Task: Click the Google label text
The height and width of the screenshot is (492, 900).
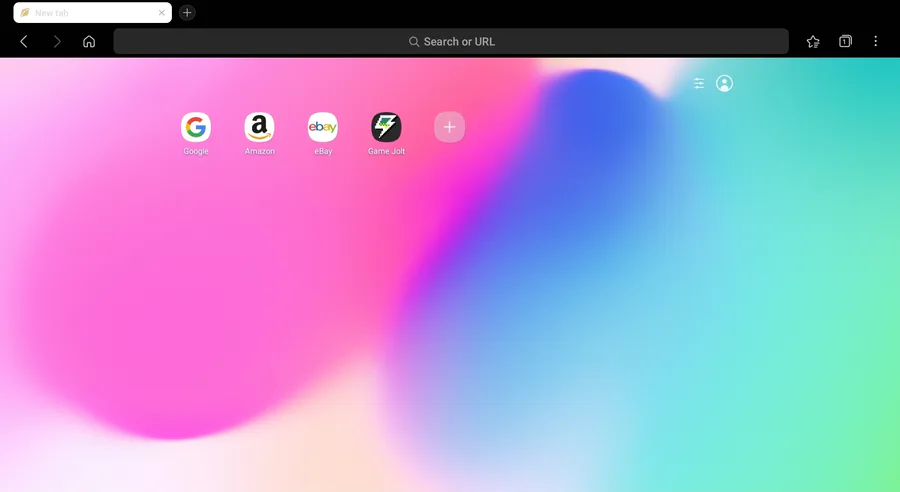Action: [x=196, y=152]
